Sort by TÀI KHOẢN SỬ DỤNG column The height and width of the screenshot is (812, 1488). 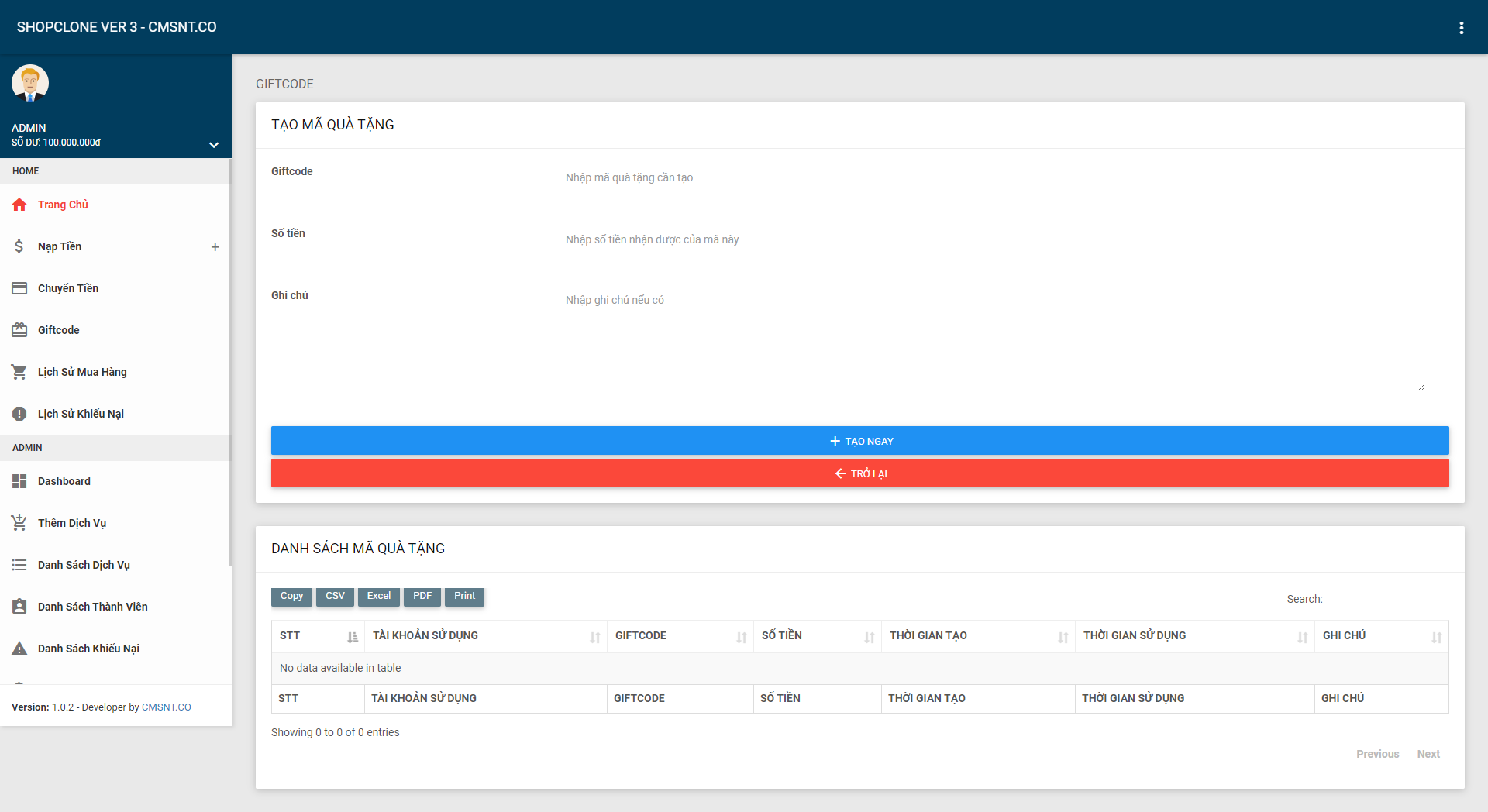pyautogui.click(x=485, y=636)
